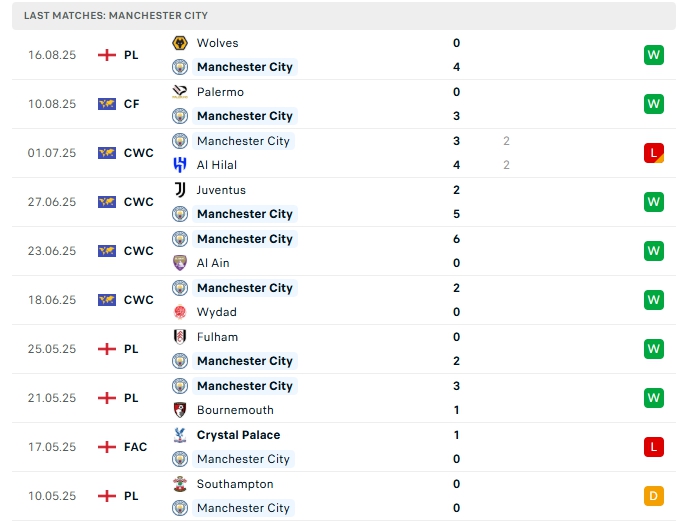This screenshot has width=687, height=522.
Task: Click the Juventus club crest
Action: coord(180,190)
